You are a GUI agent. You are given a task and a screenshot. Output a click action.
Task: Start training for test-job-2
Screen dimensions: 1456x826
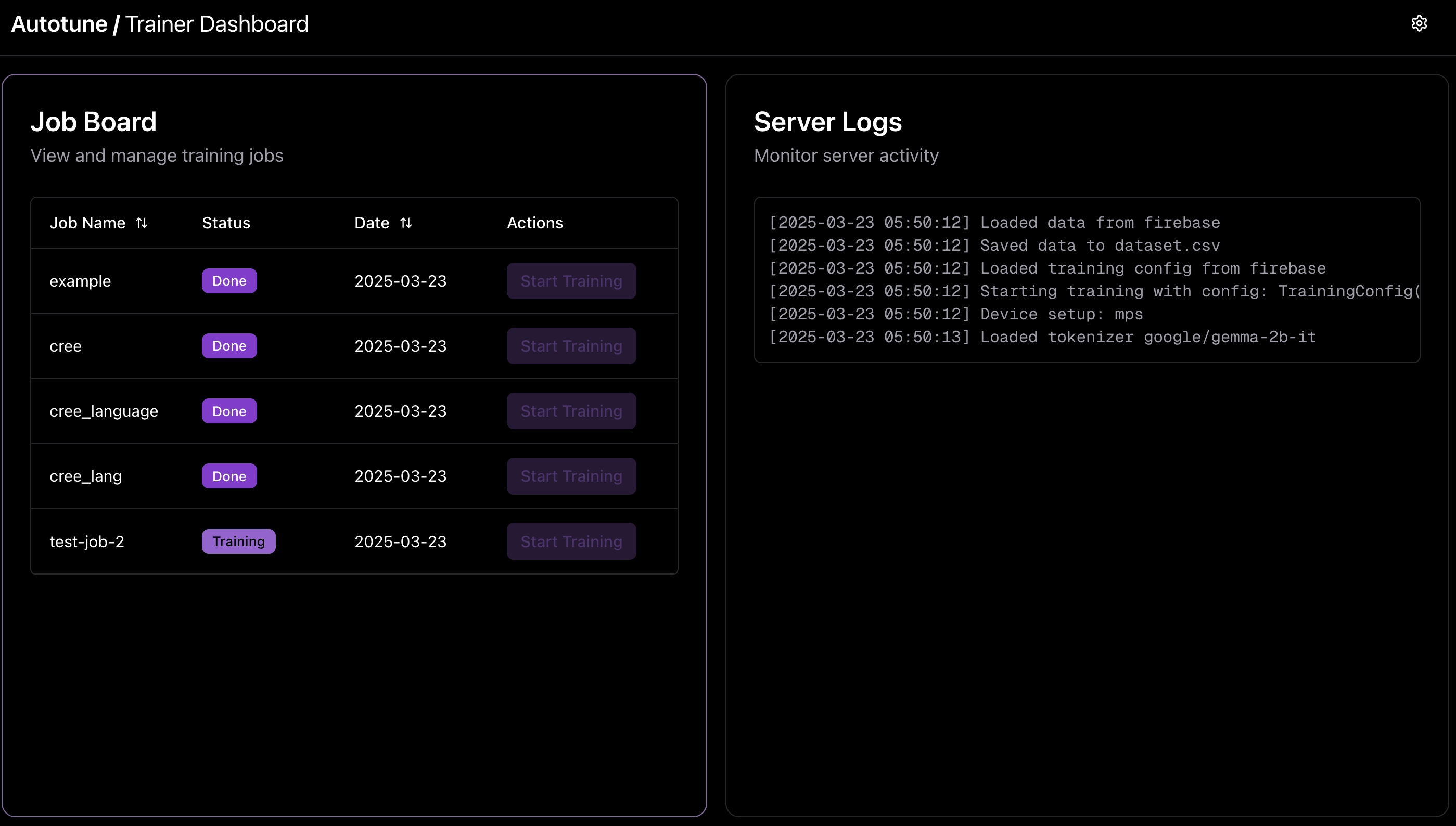(x=571, y=541)
